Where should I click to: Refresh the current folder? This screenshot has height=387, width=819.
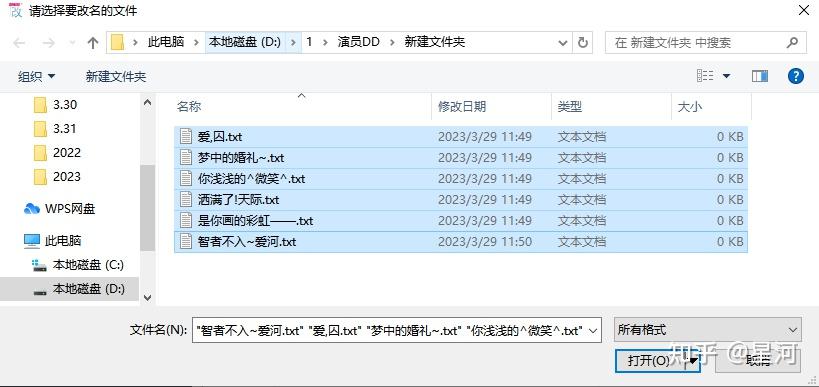tap(582, 43)
